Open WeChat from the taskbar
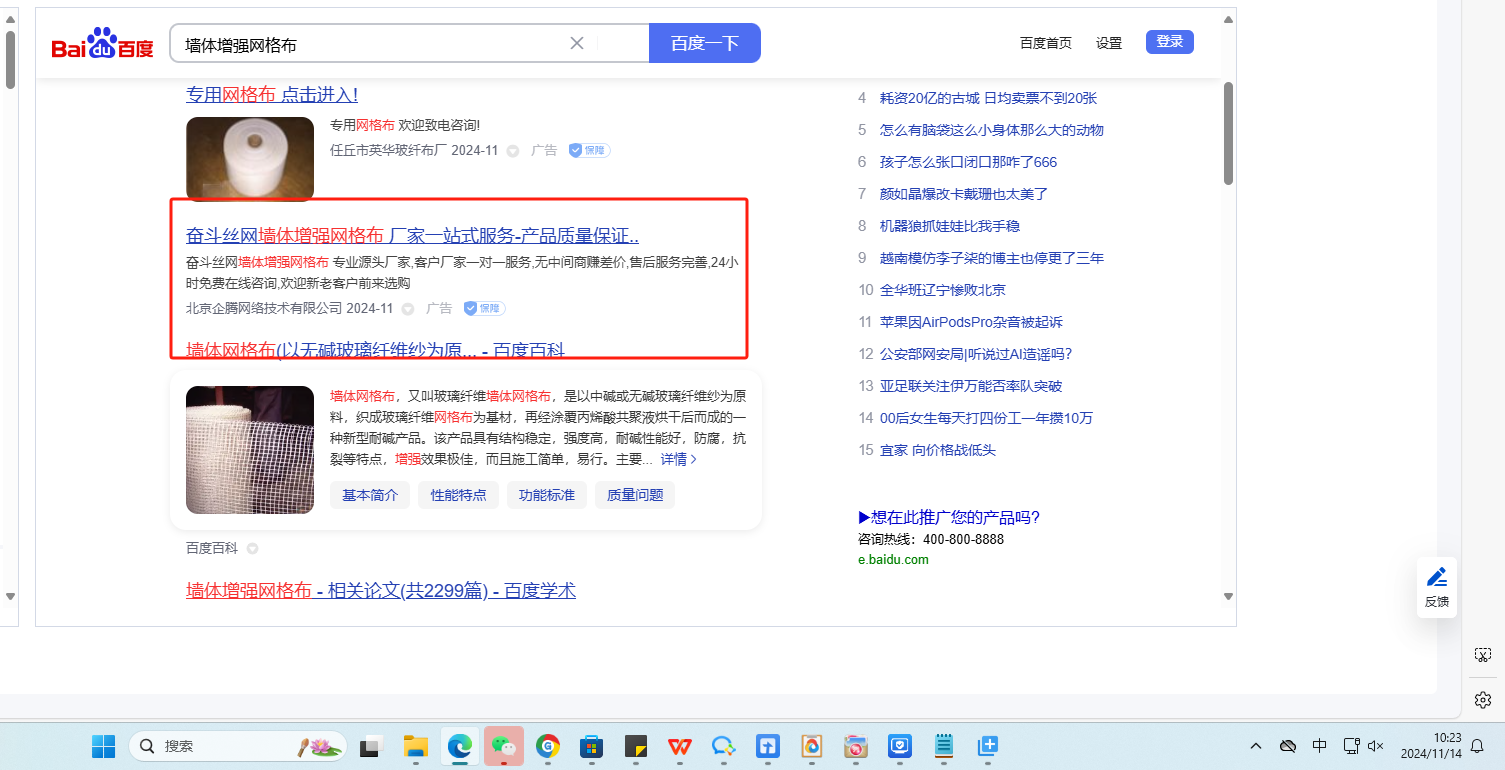 (x=504, y=746)
